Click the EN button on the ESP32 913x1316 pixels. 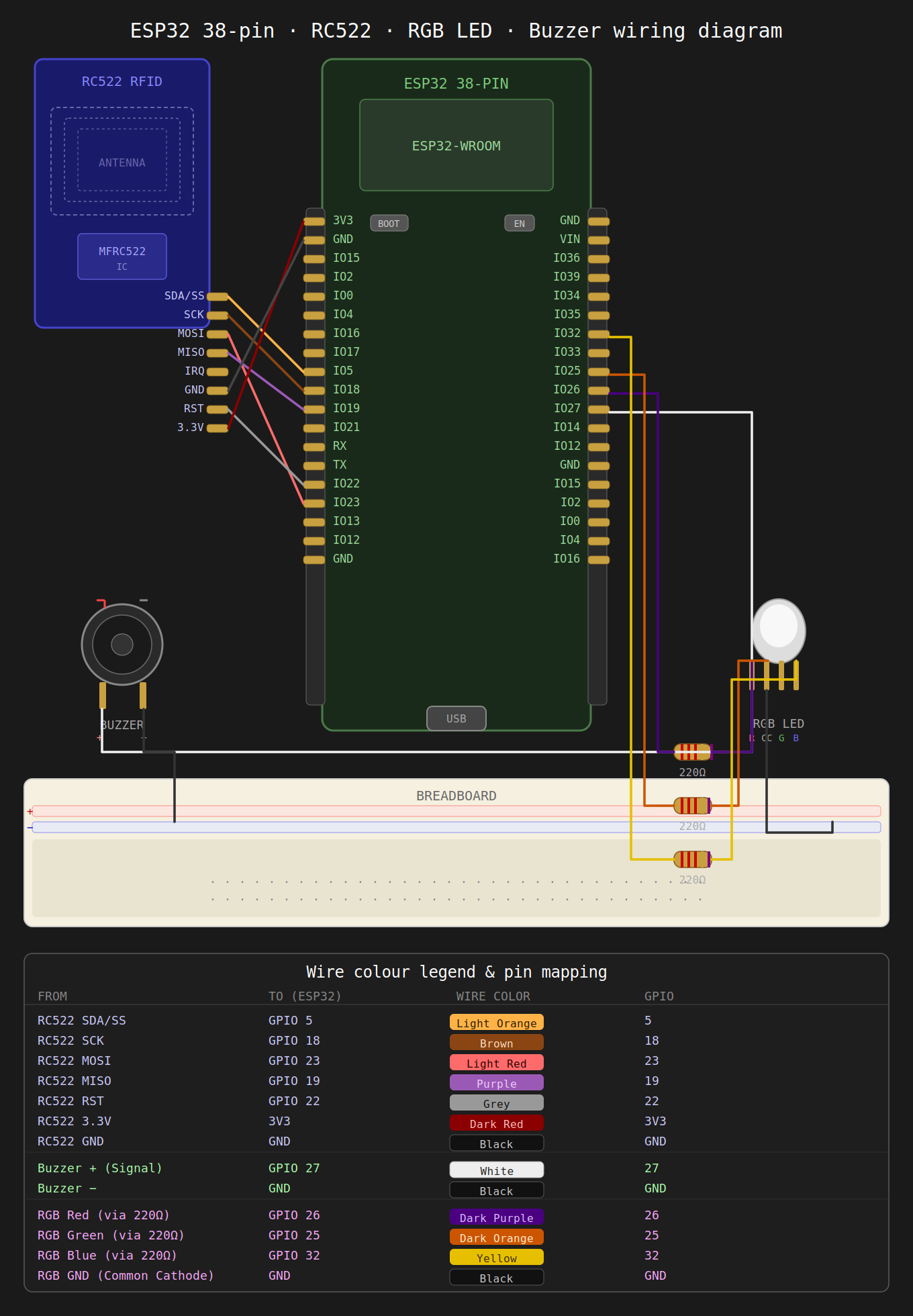[x=520, y=223]
